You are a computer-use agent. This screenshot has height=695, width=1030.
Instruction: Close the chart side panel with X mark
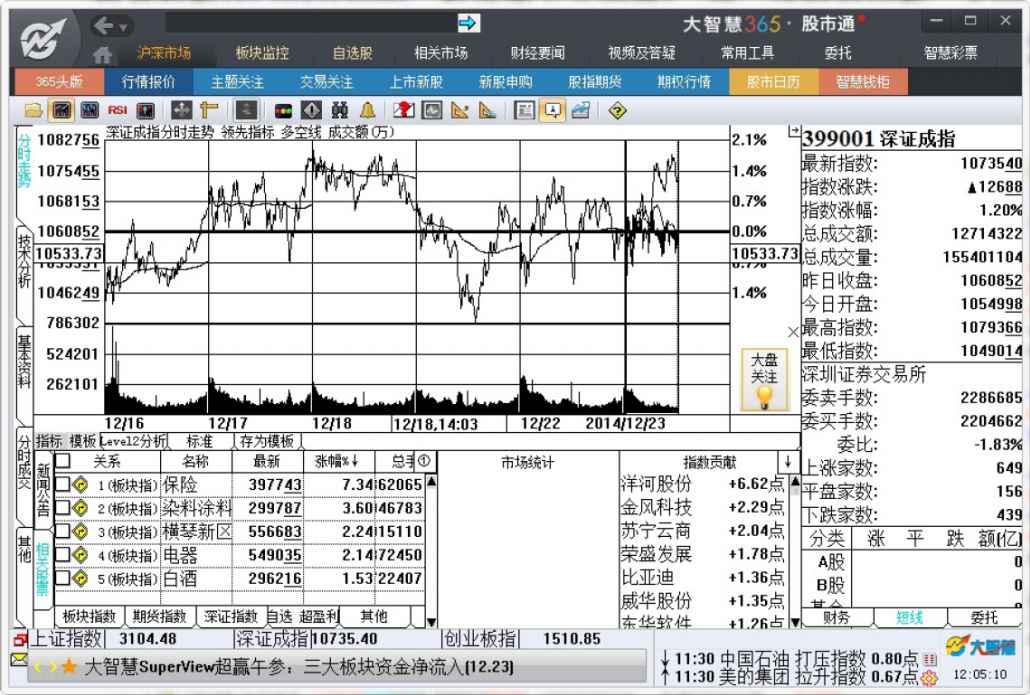(x=793, y=332)
